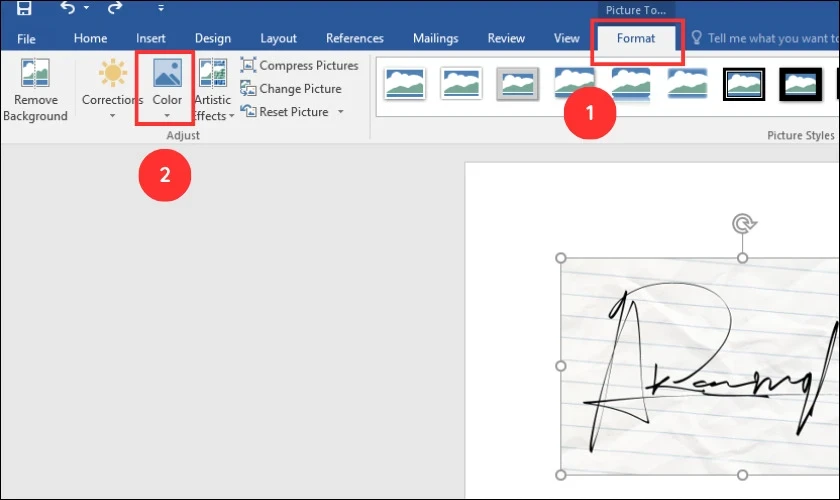Viewport: 840px width, 500px height.
Task: Open the File menu tab
Action: (x=26, y=39)
